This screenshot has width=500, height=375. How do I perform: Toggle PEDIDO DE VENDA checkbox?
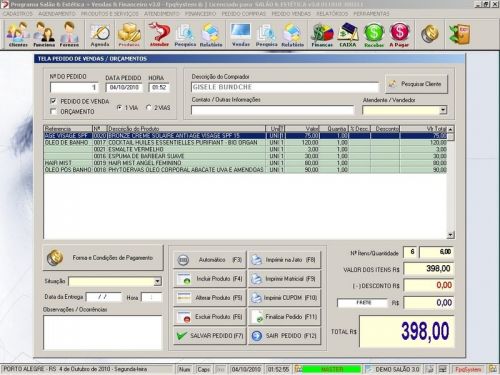pyautogui.click(x=53, y=101)
